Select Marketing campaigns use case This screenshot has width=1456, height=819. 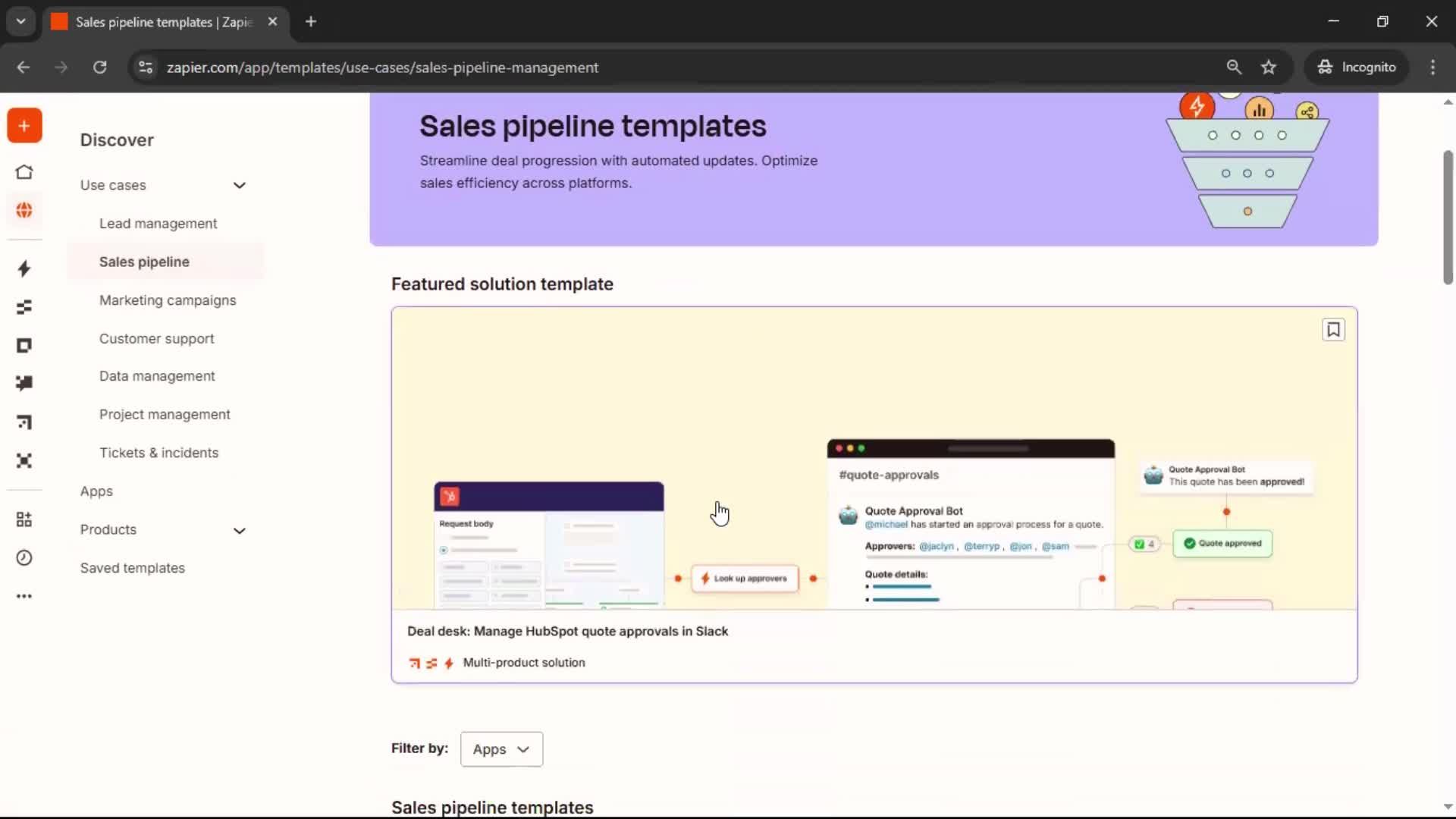click(x=168, y=300)
